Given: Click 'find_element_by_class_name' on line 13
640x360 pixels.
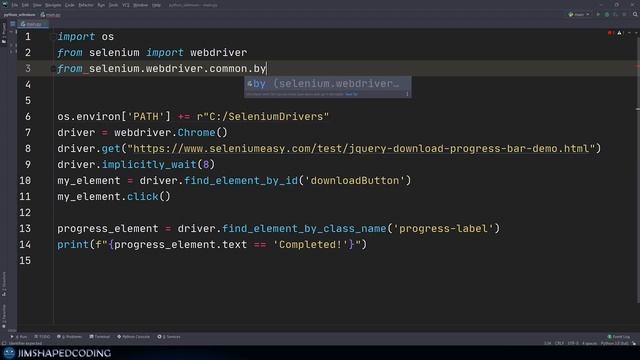Looking at the screenshot, I should click(304, 229).
